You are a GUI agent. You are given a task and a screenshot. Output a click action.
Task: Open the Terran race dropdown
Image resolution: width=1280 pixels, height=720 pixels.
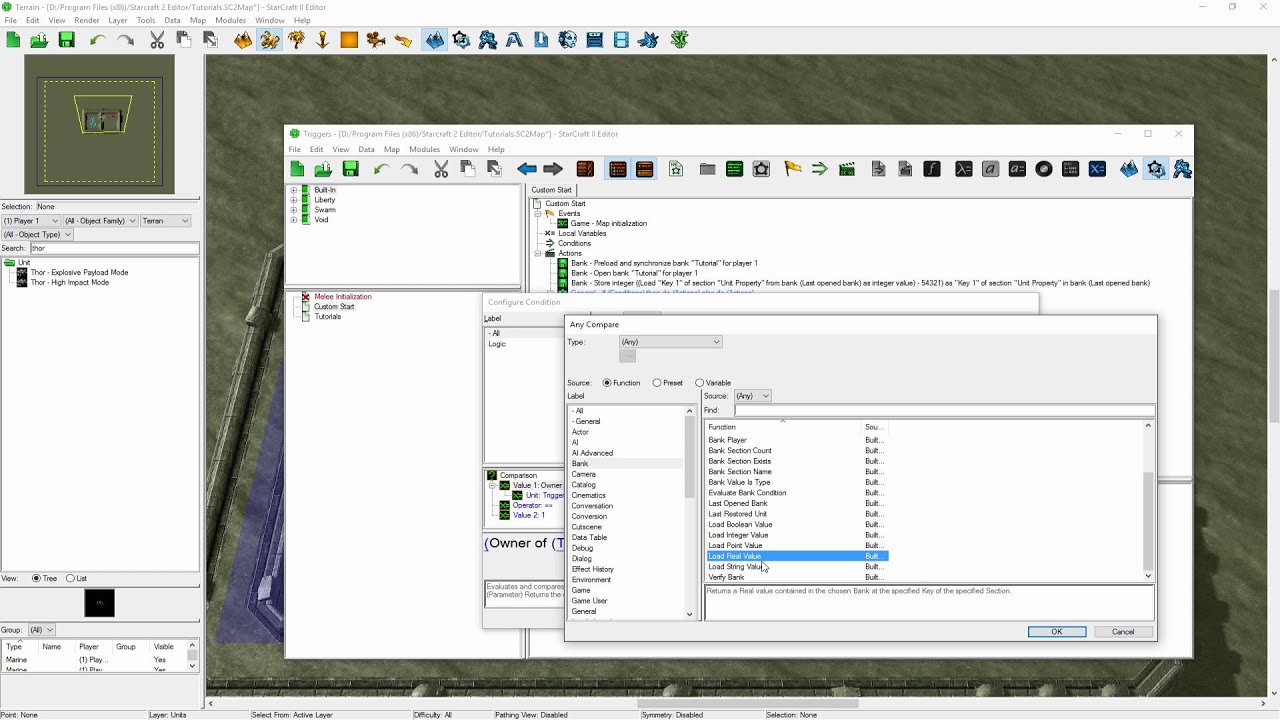[x=165, y=221]
